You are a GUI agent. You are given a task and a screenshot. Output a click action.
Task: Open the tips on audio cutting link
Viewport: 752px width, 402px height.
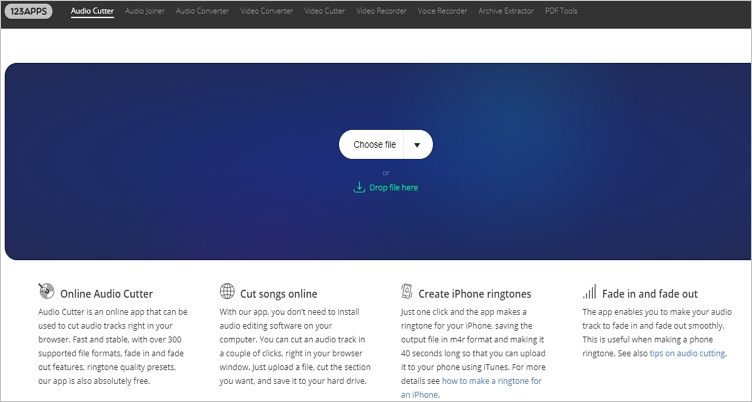687,354
